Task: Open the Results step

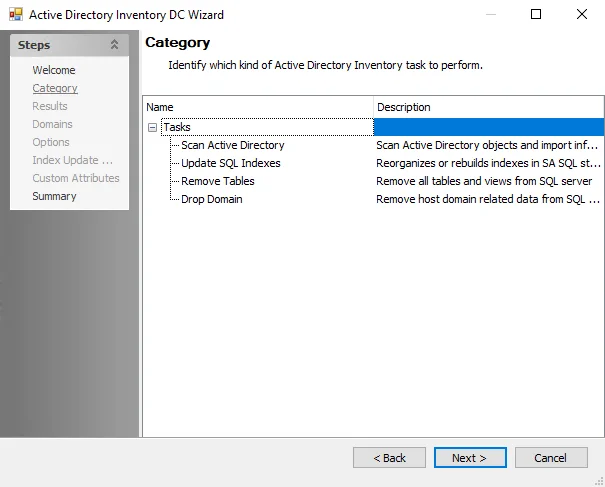Action: pyautogui.click(x=50, y=106)
